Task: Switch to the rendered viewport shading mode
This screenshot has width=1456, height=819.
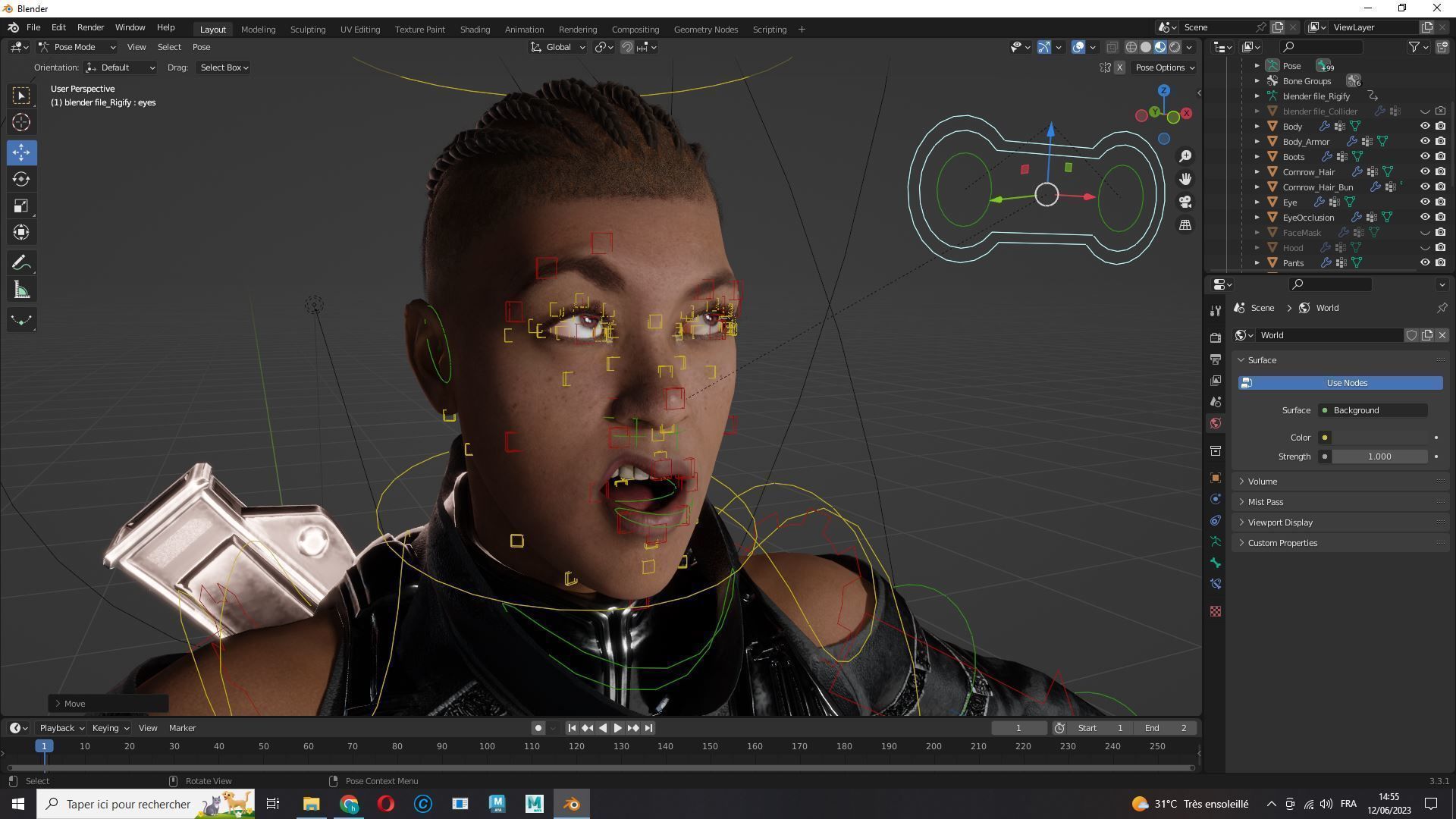Action: (1175, 47)
